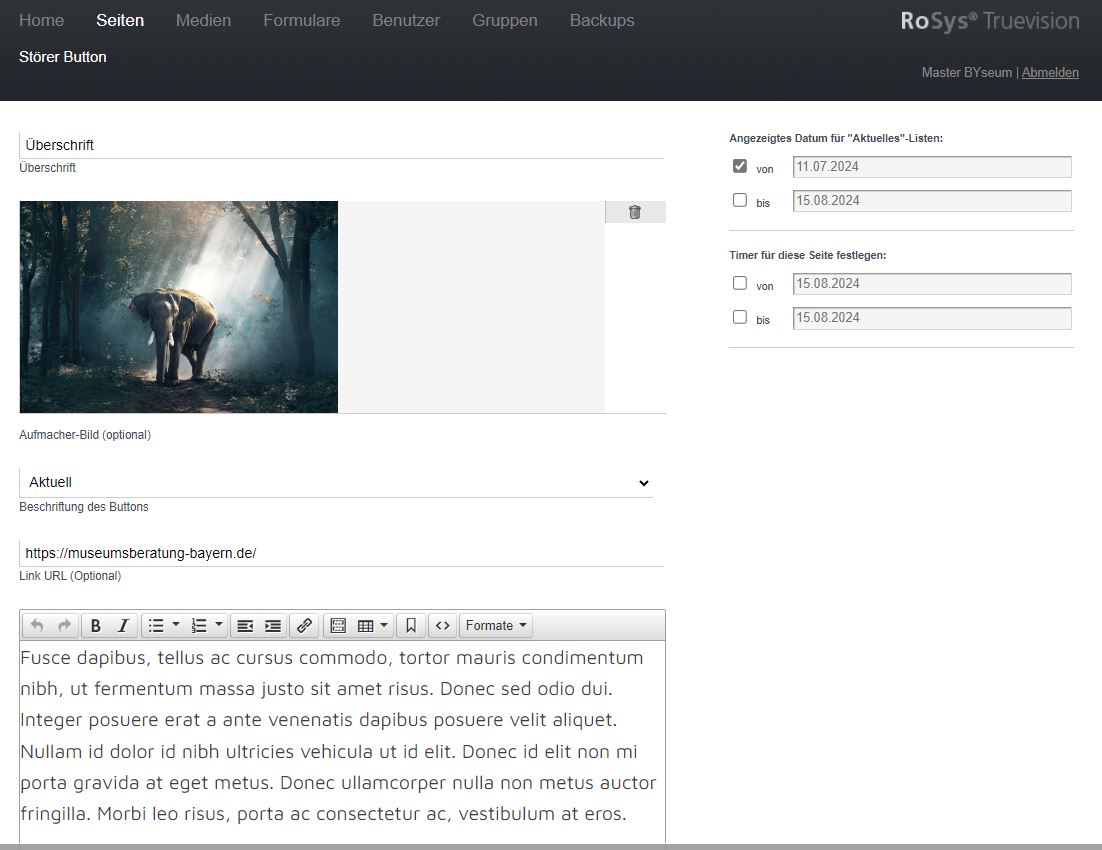This screenshot has height=850, width=1102.
Task: Uncheck the Aktuelles-Listen 'von' date checkbox
Action: click(740, 166)
